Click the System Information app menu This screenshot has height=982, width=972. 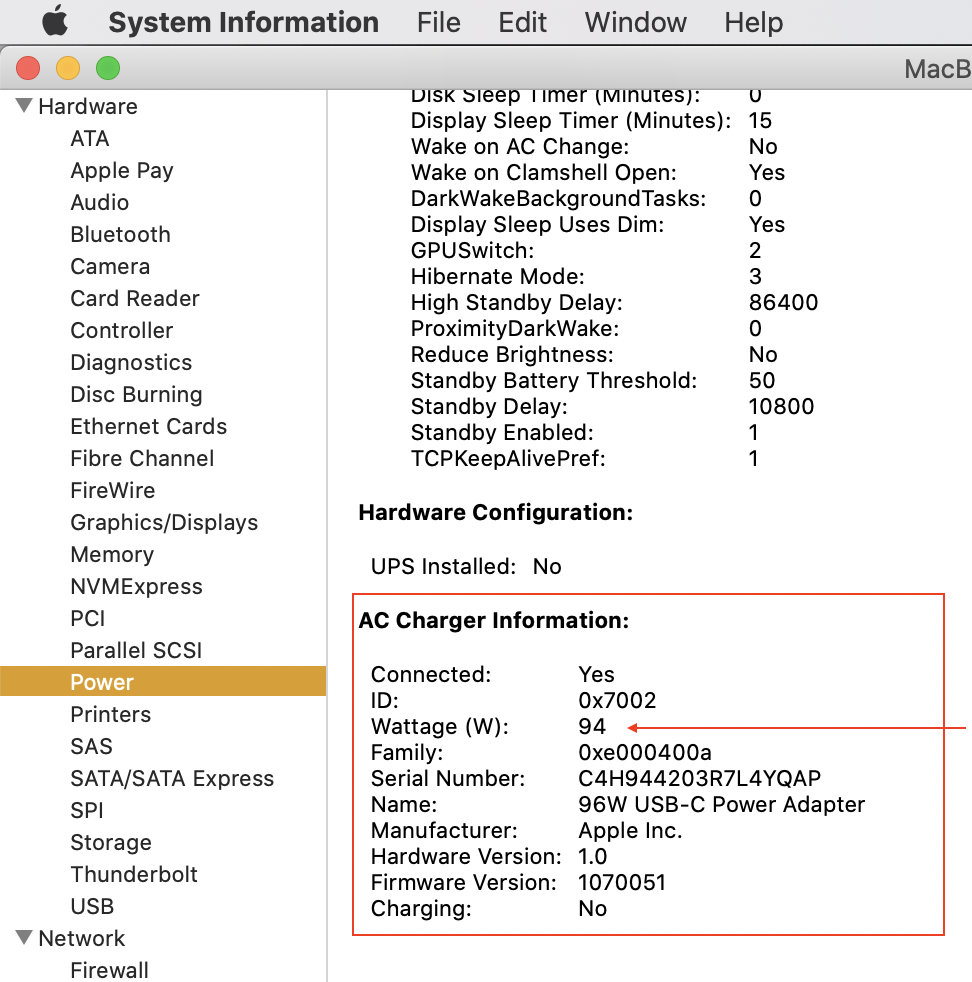243,22
